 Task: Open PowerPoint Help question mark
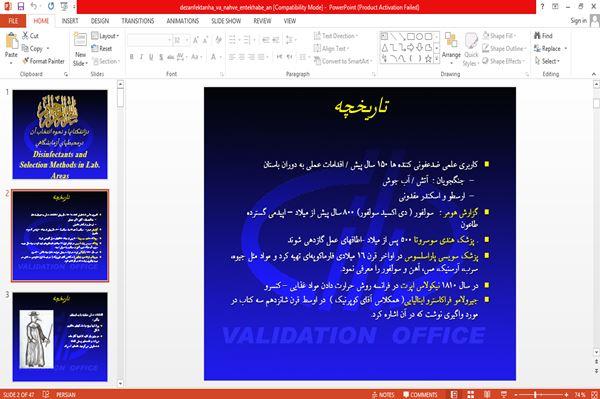coord(542,6)
